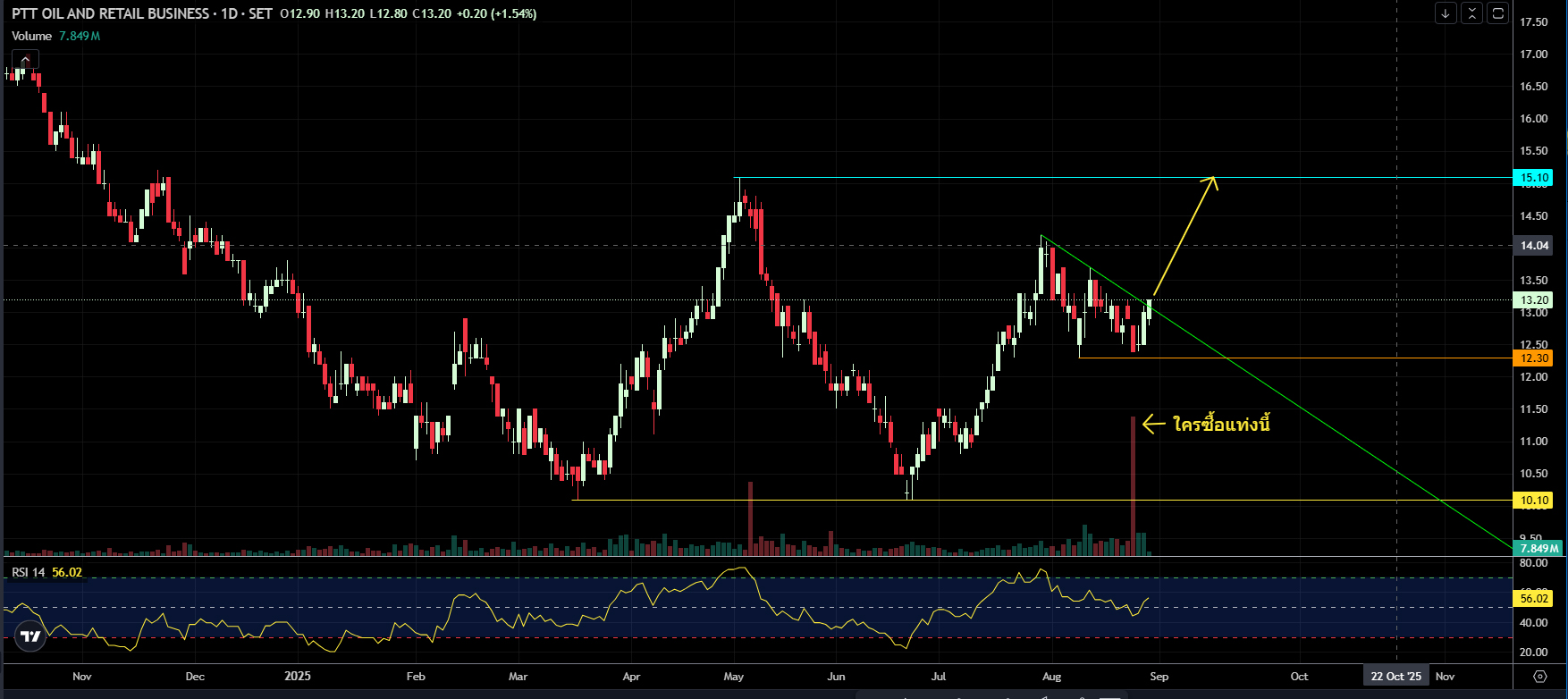Click the 16.00 label on price axis
The height and width of the screenshot is (699, 1568).
(x=1534, y=119)
